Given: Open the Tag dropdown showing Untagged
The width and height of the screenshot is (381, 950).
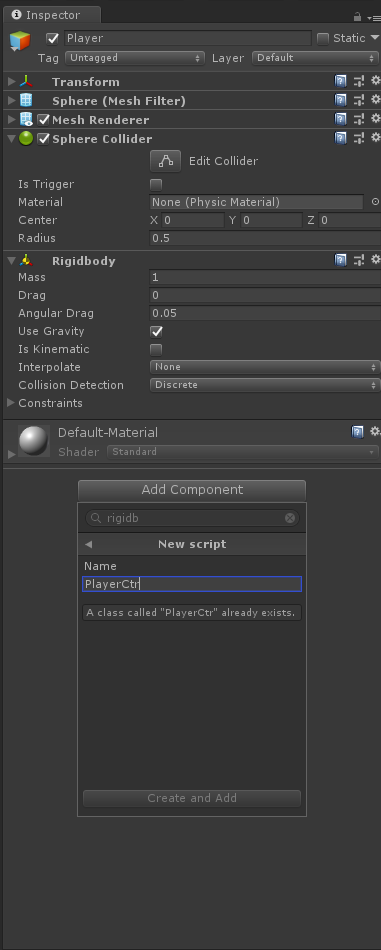Looking at the screenshot, I should pyautogui.click(x=135, y=58).
